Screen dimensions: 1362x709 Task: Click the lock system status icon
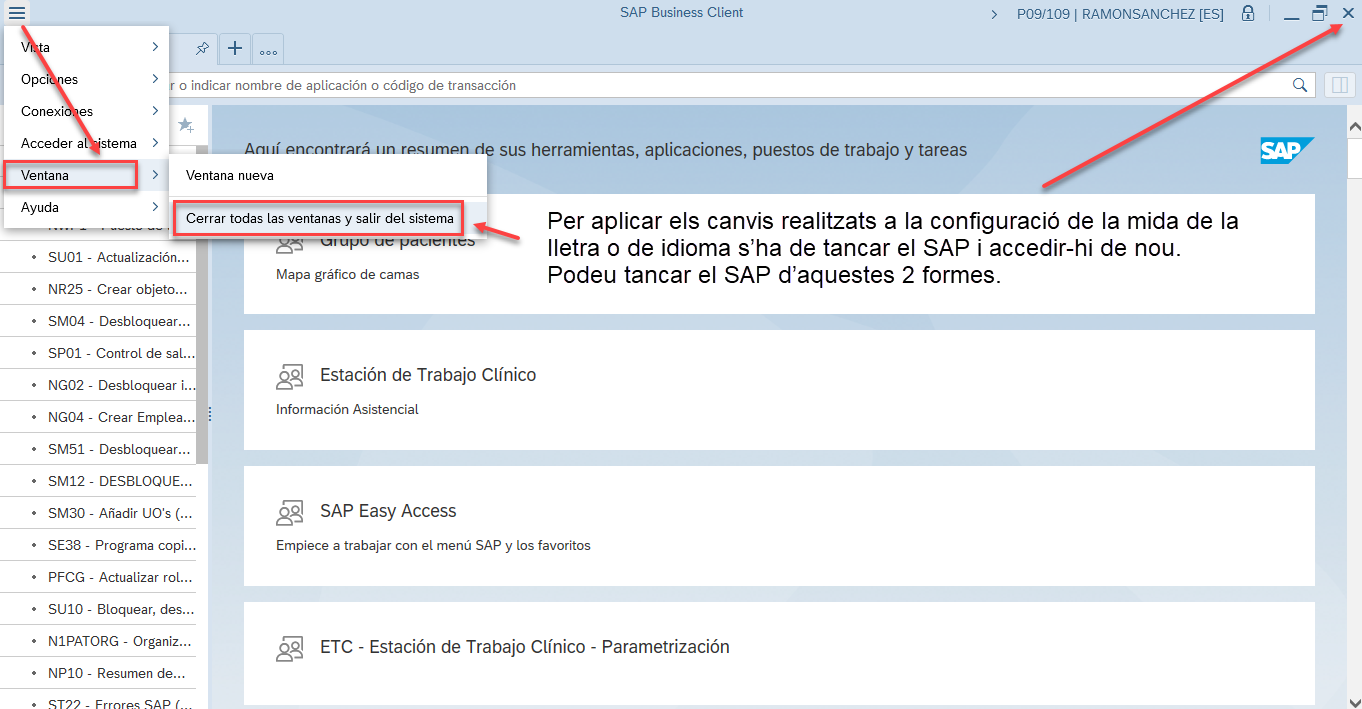1247,14
